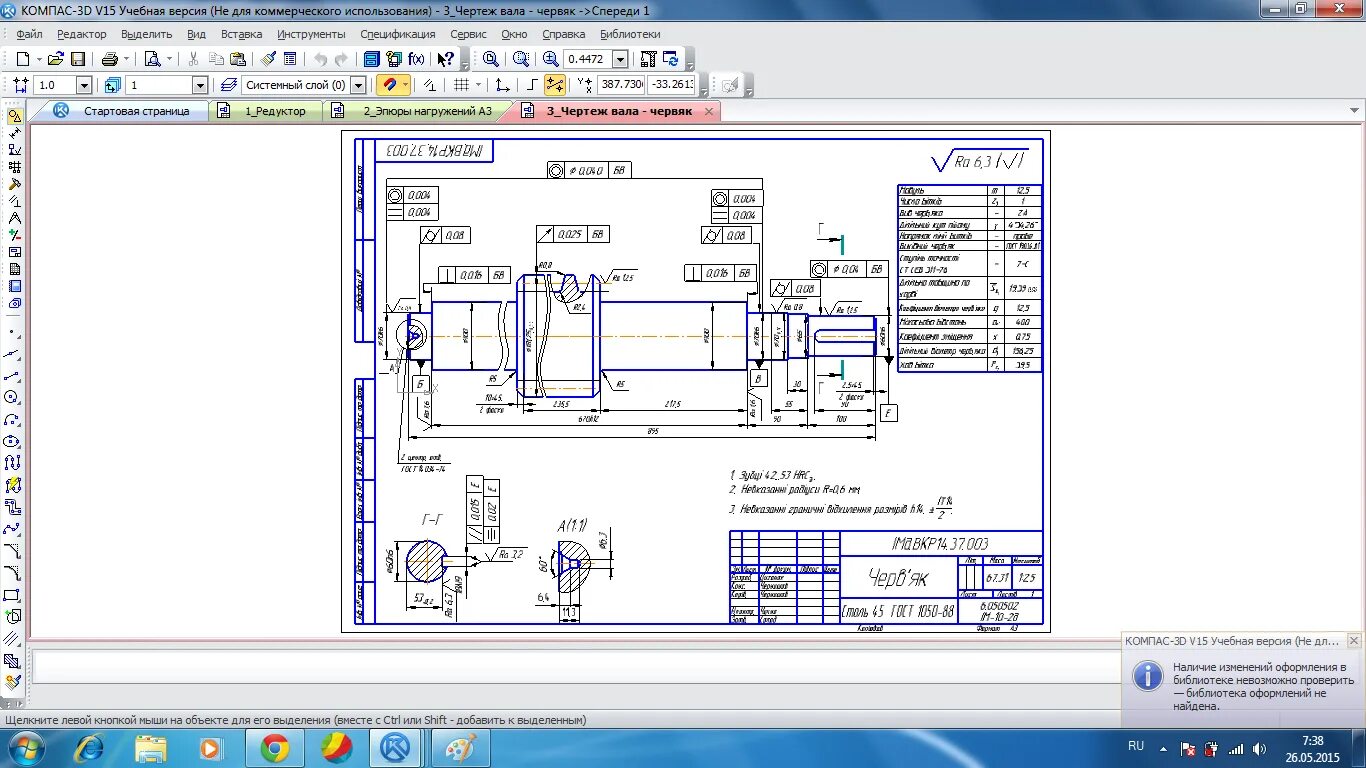Open the Спецификация menu
The height and width of the screenshot is (768, 1366).
[398, 34]
